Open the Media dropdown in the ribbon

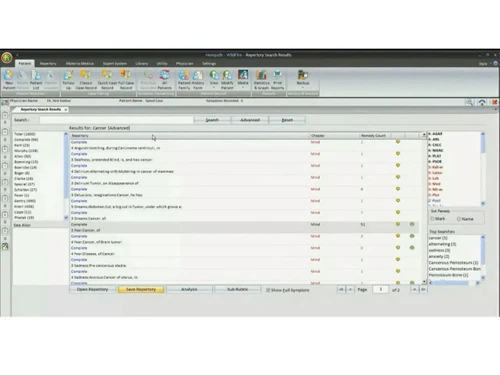[x=243, y=80]
